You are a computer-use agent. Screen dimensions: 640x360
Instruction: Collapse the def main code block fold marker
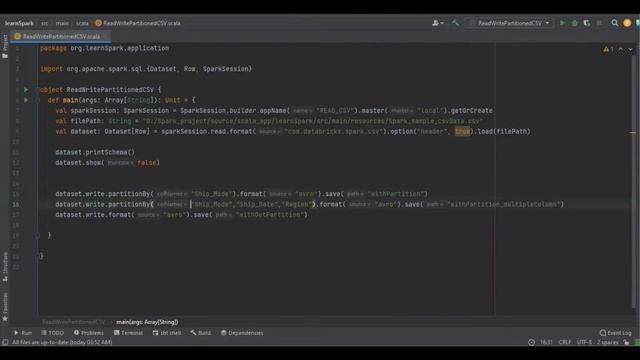point(37,100)
